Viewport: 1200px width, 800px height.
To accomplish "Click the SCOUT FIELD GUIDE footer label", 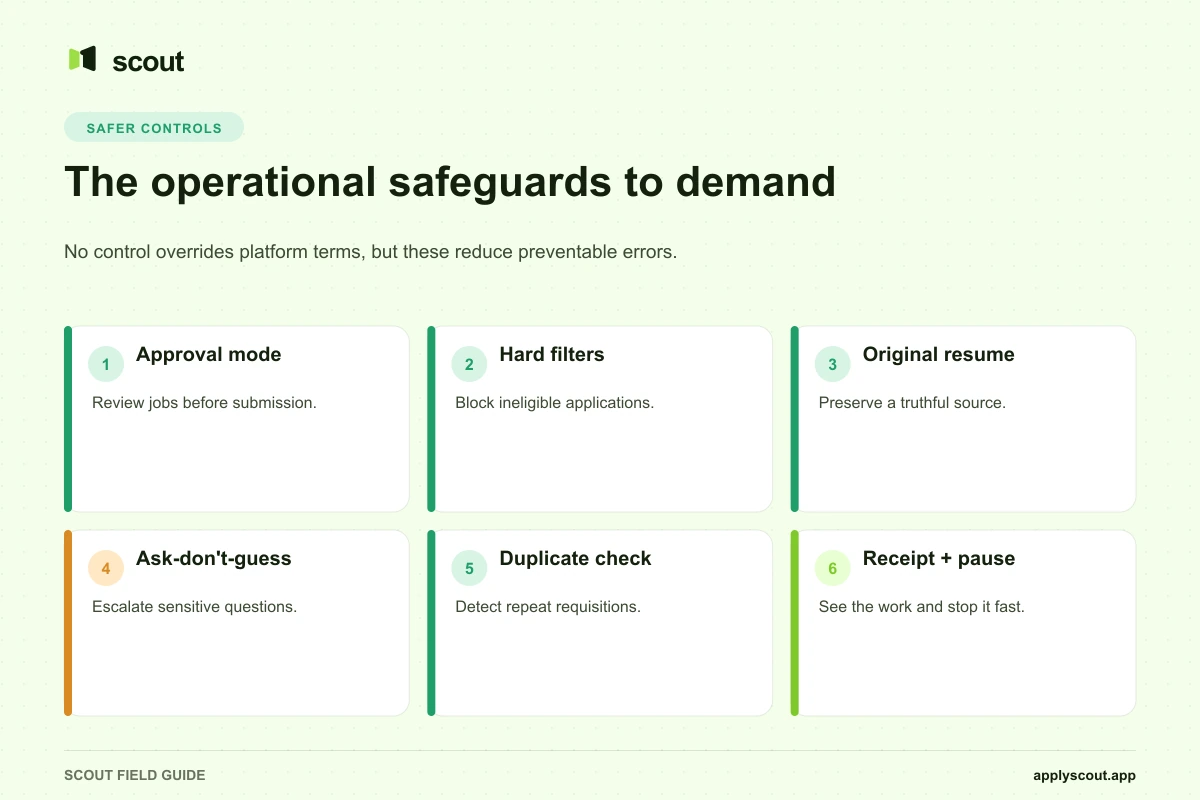I will [135, 776].
